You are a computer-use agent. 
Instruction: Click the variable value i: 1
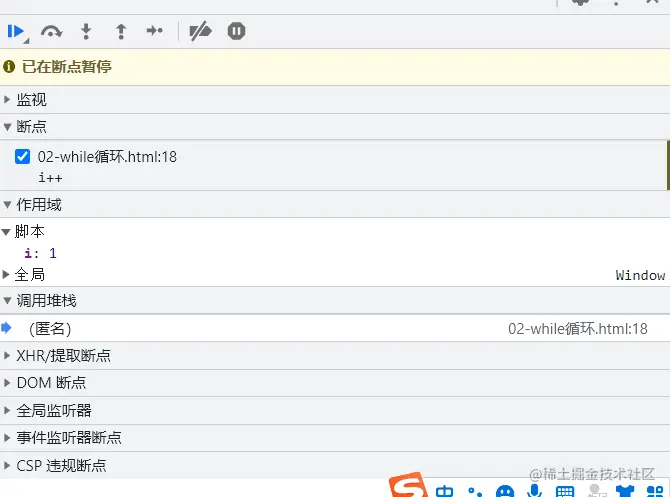tap(40, 253)
